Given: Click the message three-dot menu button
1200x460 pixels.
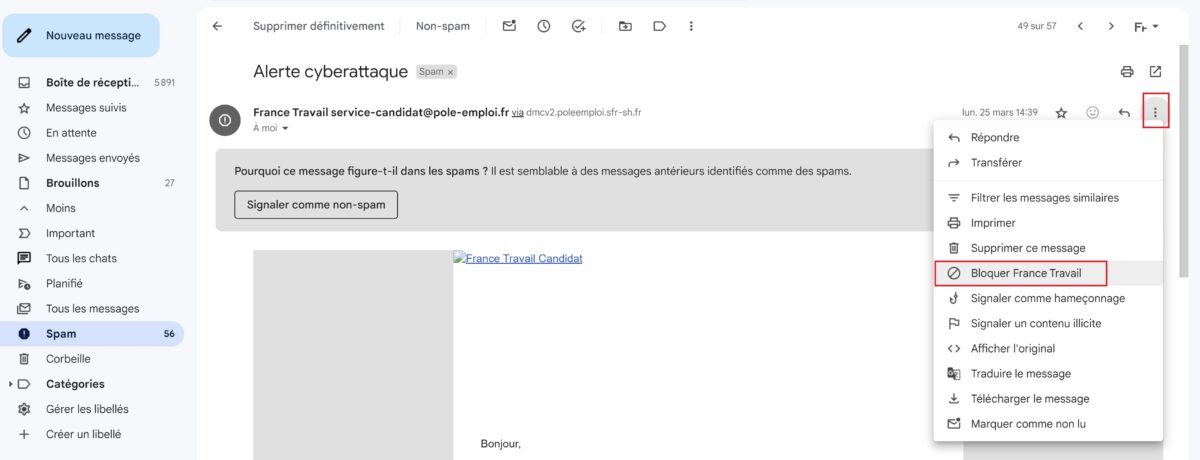Looking at the screenshot, I should coord(1155,113).
